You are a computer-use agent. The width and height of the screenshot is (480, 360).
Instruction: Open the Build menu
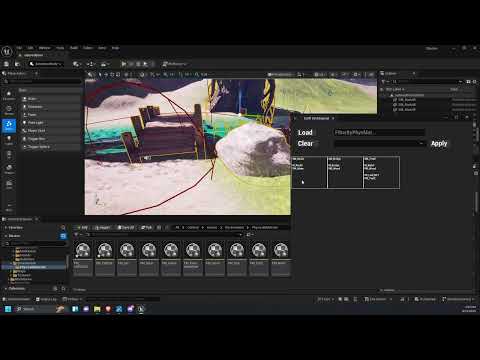pyautogui.click(x=74, y=48)
